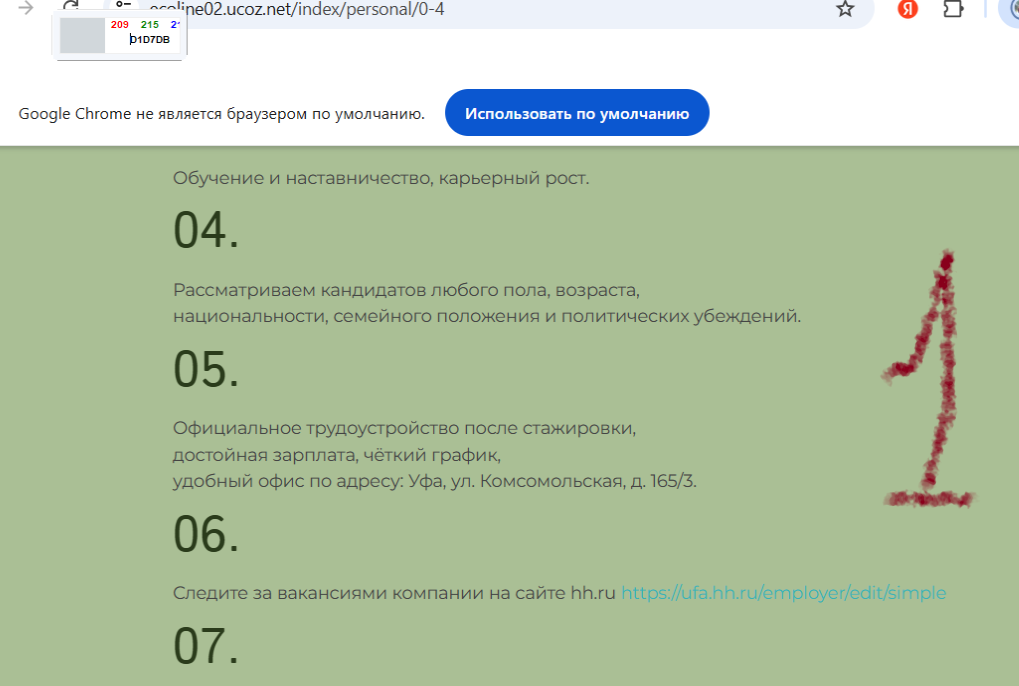Click the reload page icon
This screenshot has width=1019, height=686.
(x=72, y=8)
